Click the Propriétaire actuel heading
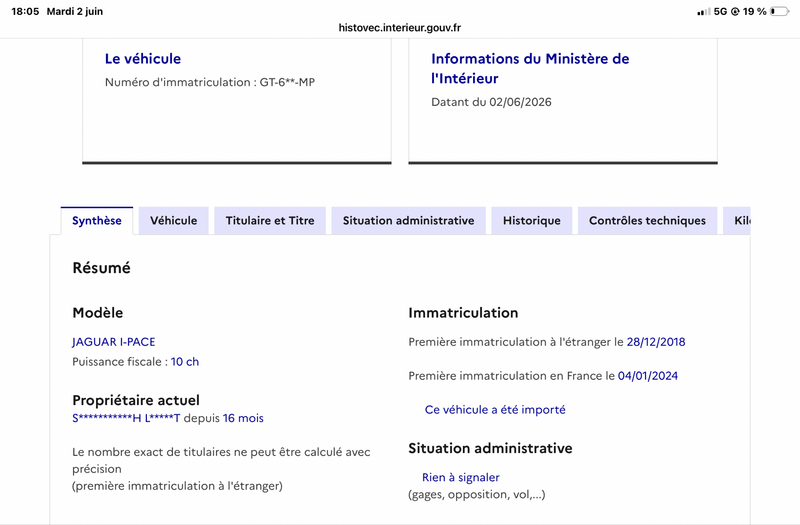 [136, 400]
